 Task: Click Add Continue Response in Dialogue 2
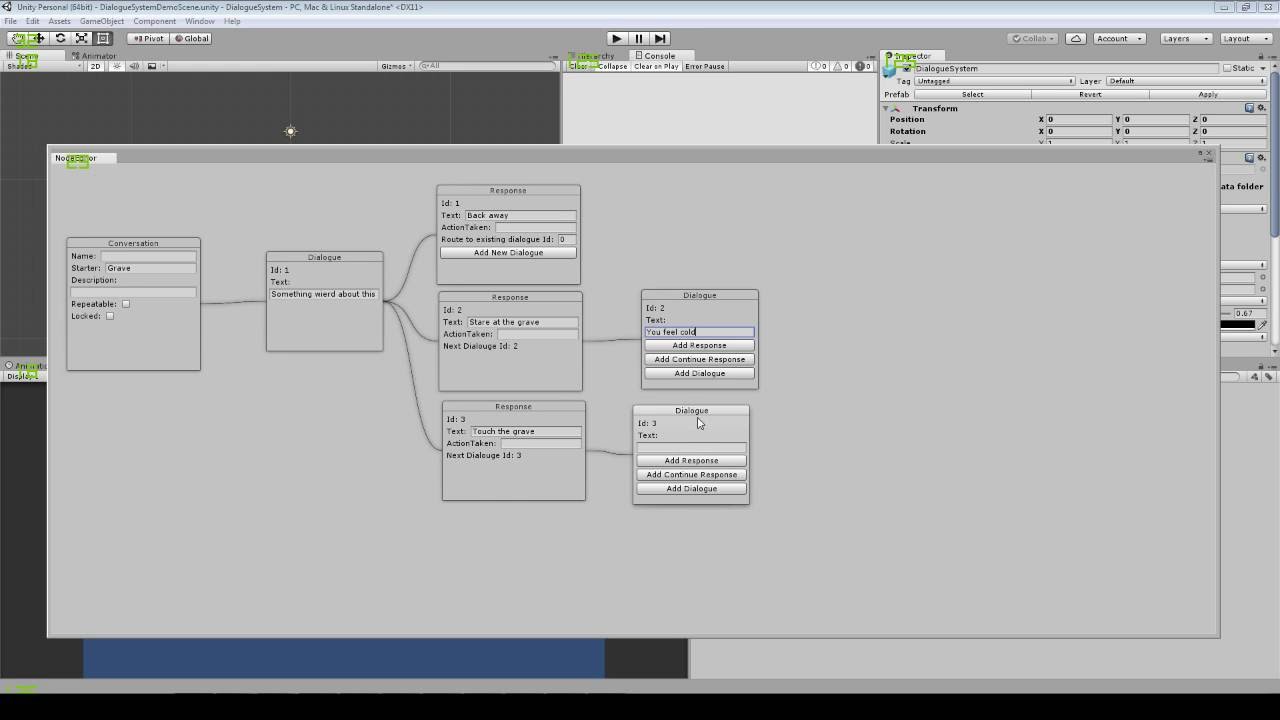point(700,359)
